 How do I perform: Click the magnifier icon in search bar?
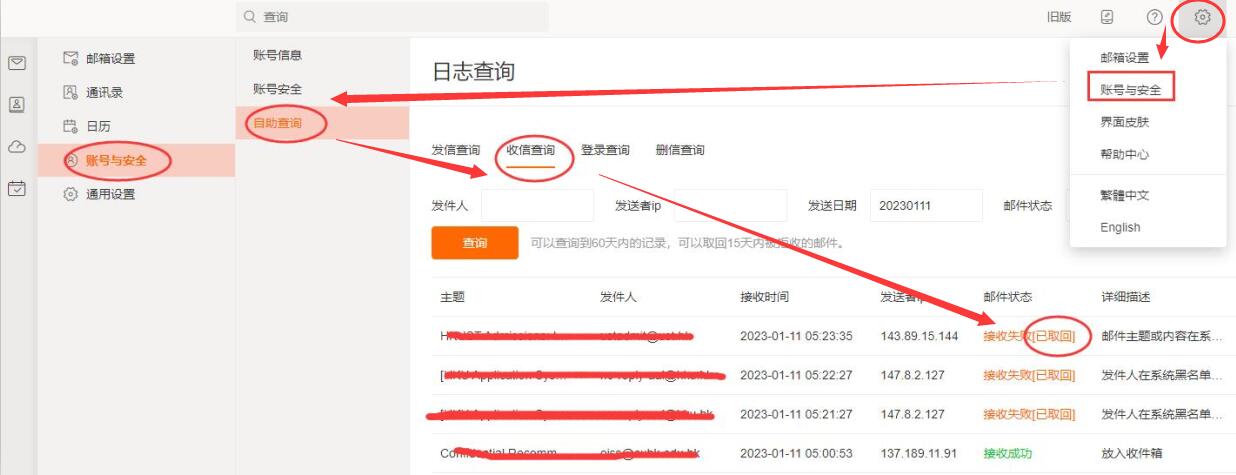click(x=250, y=17)
